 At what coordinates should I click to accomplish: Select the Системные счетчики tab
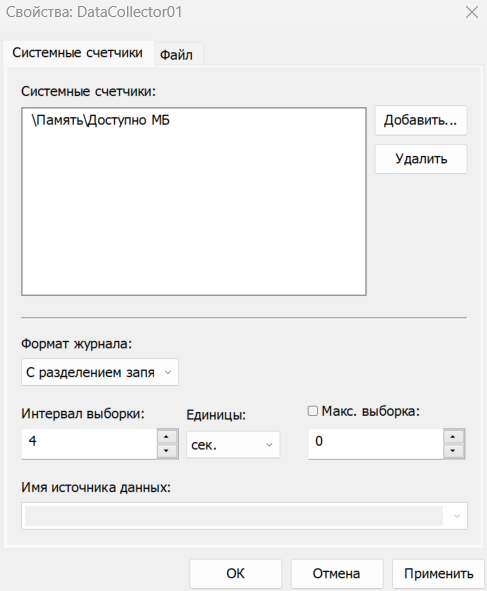[78, 53]
